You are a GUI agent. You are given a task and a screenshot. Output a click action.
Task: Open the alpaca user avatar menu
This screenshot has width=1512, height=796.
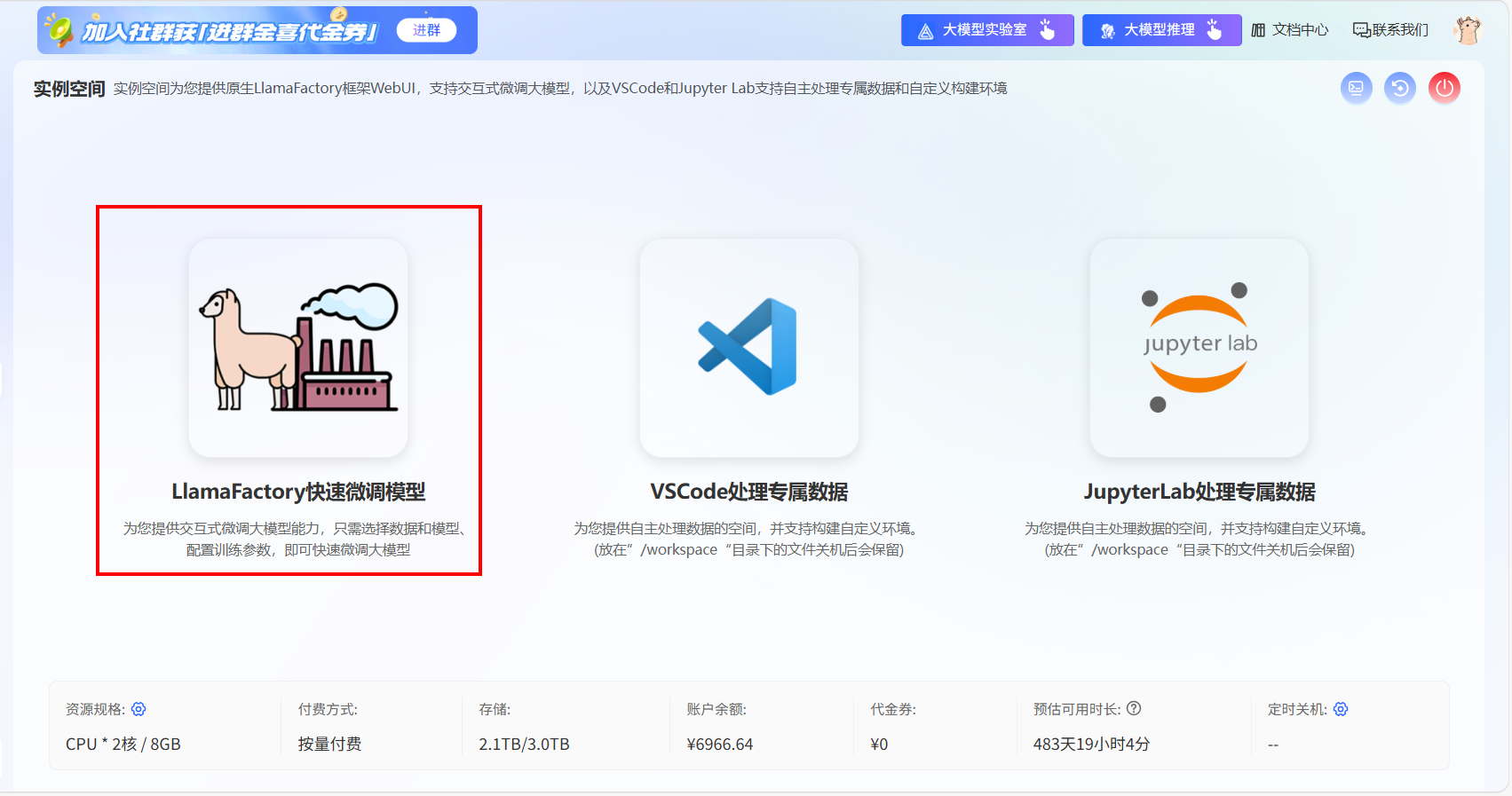pos(1468,30)
